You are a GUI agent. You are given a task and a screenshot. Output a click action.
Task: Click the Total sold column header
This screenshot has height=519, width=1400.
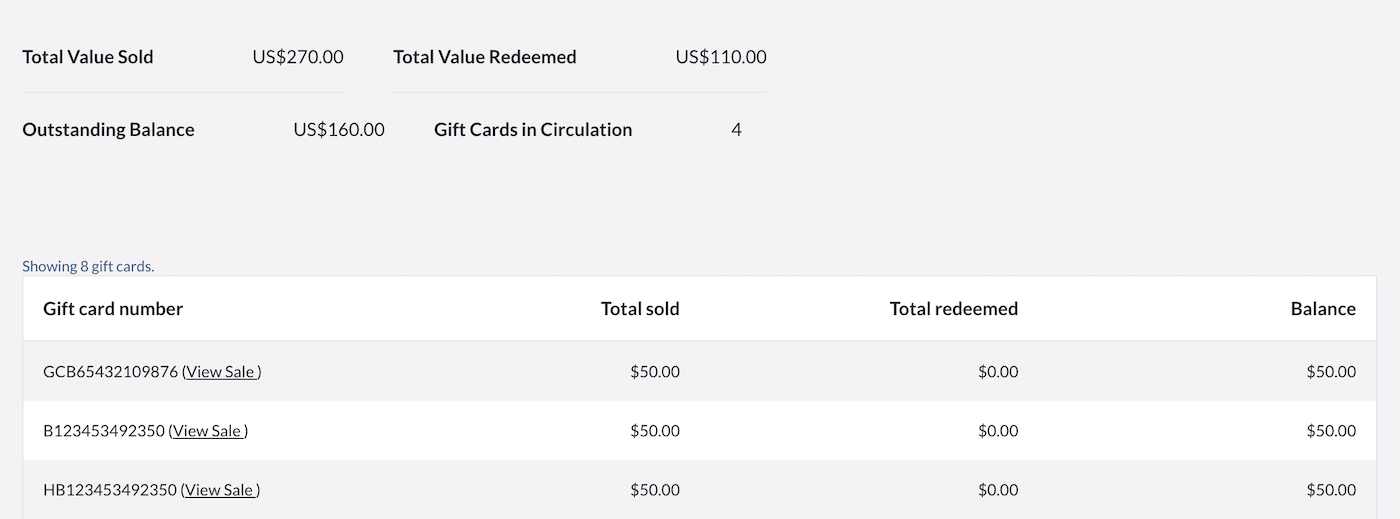click(x=640, y=309)
